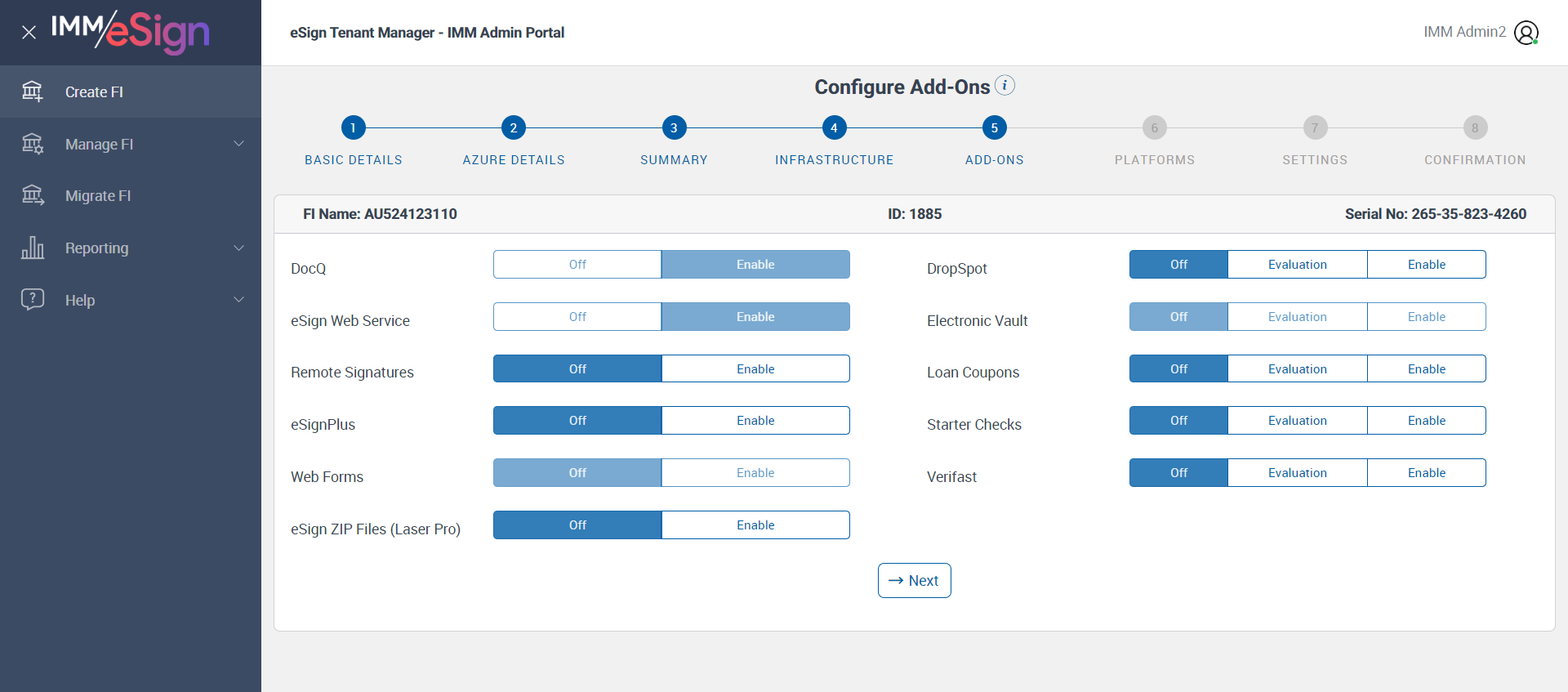Set DropSpot to Evaluation
This screenshot has height=692, width=1568.
1297,265
